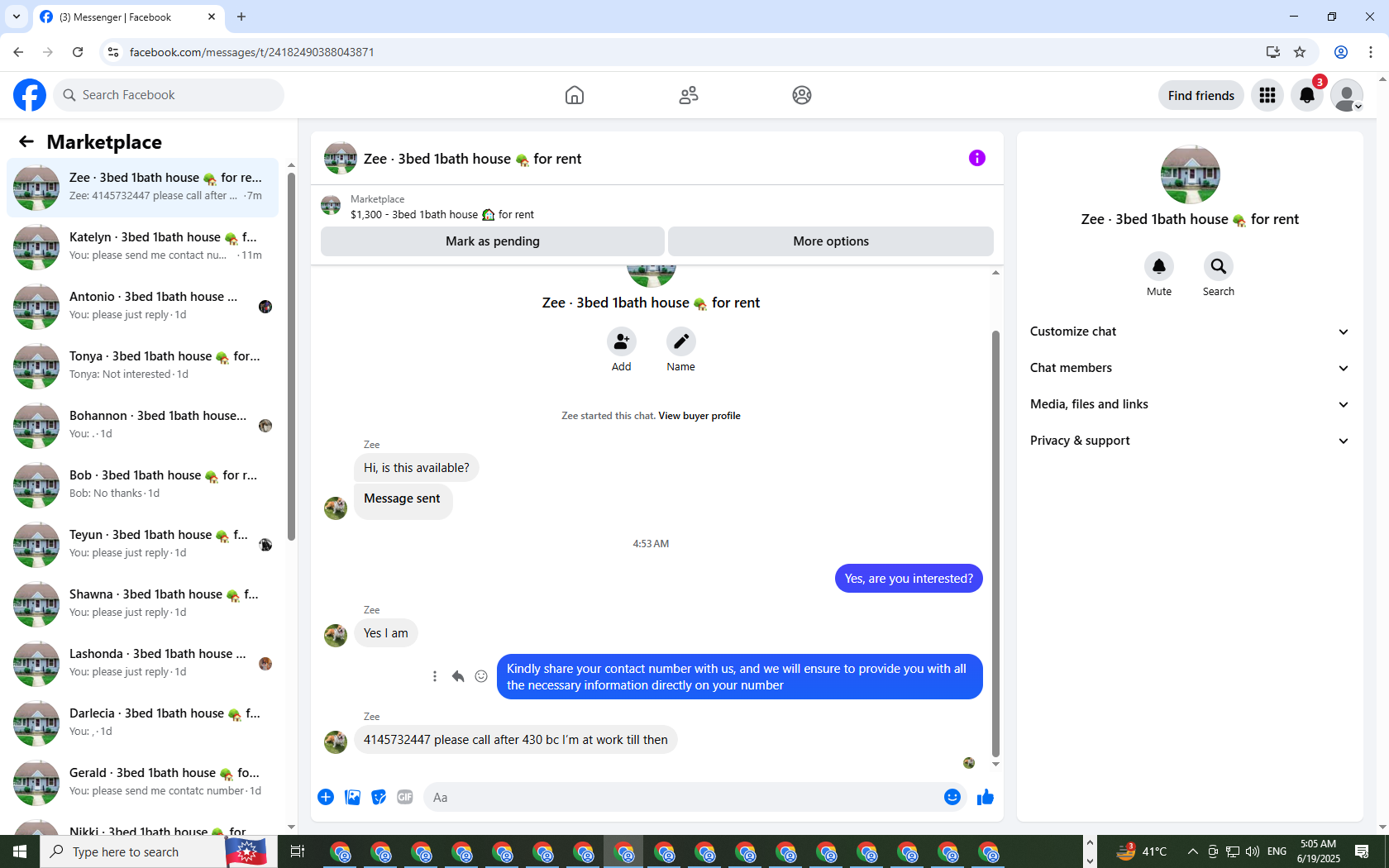This screenshot has height=868, width=1389.
Task: Open the Groups icon in top navigation
Action: click(x=802, y=95)
